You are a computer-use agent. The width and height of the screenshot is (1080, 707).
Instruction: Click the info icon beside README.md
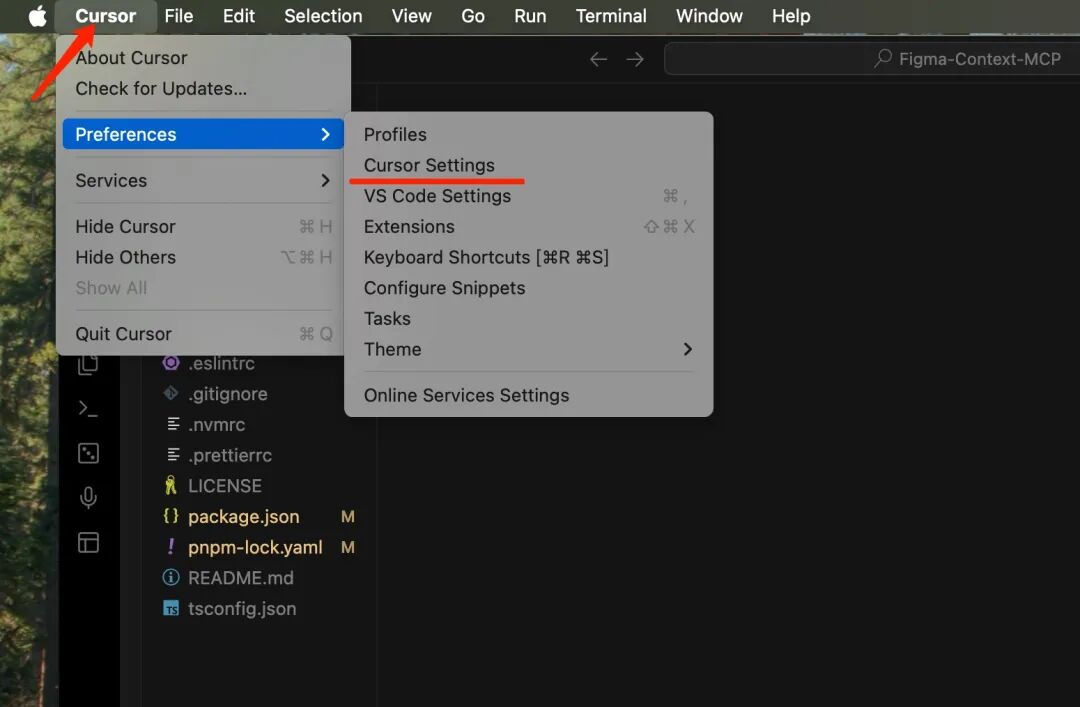[x=171, y=577]
